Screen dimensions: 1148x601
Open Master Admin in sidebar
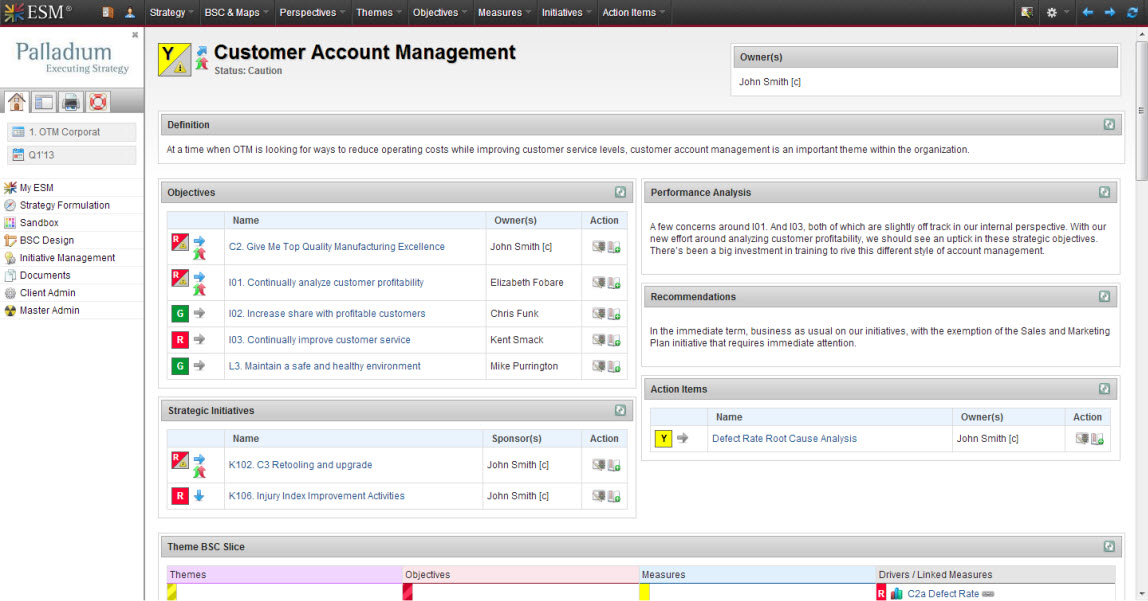coord(49,310)
